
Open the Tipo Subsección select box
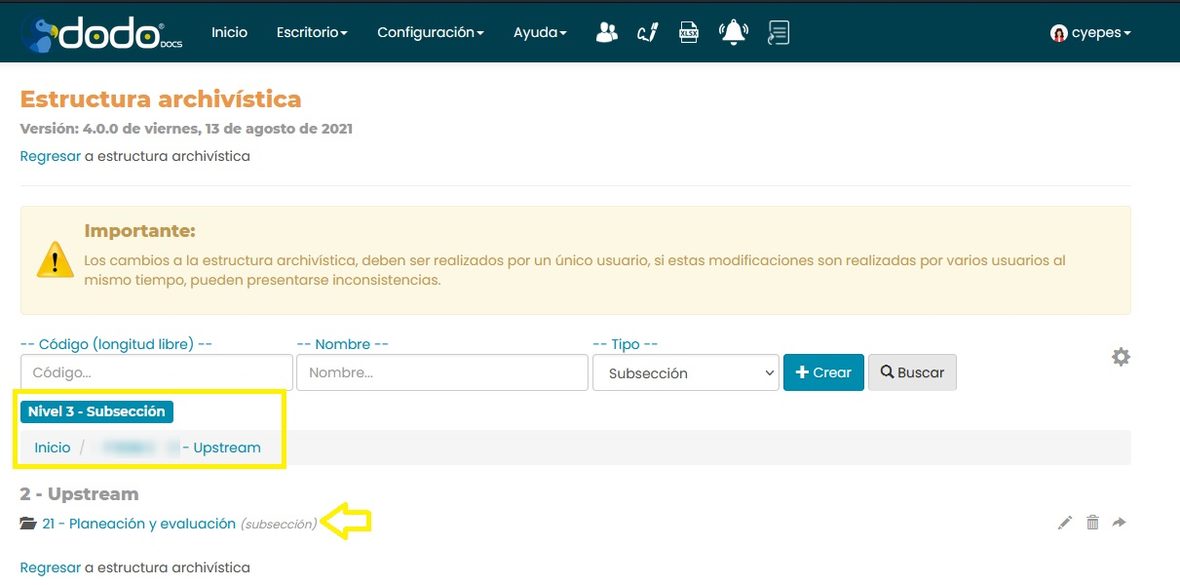pyautogui.click(x=686, y=373)
